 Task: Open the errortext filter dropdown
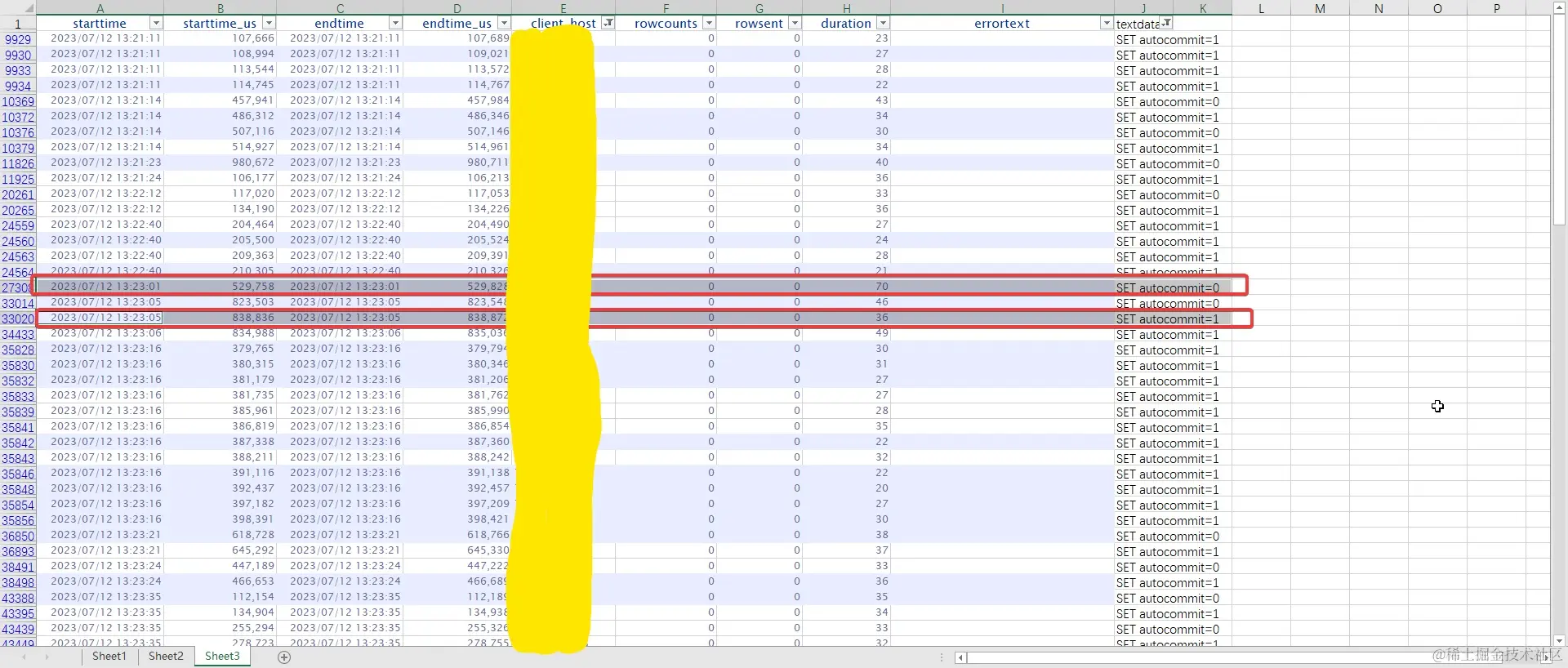(x=1107, y=24)
